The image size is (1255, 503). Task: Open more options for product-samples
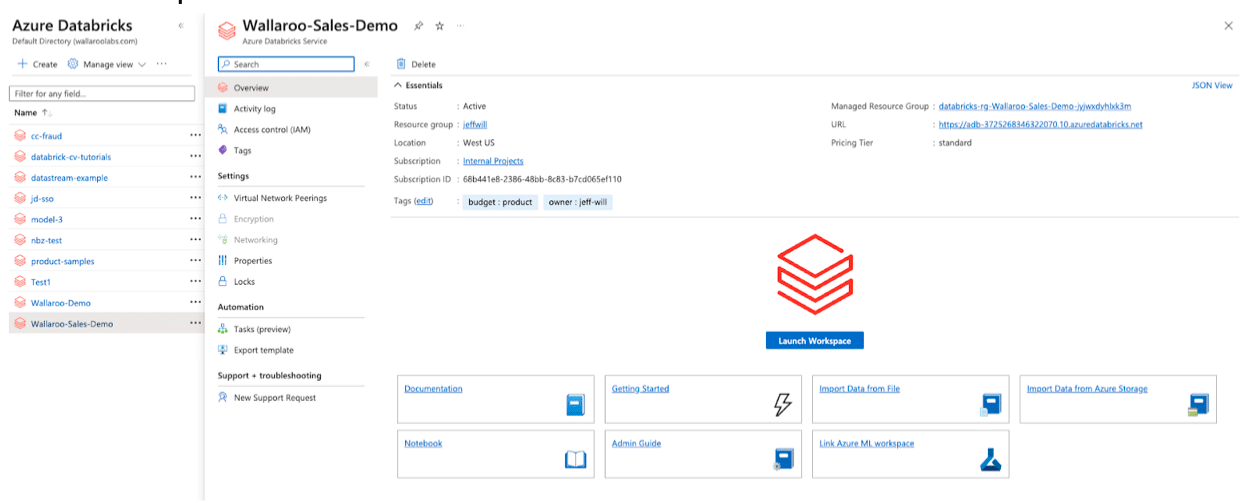pyautogui.click(x=195, y=261)
